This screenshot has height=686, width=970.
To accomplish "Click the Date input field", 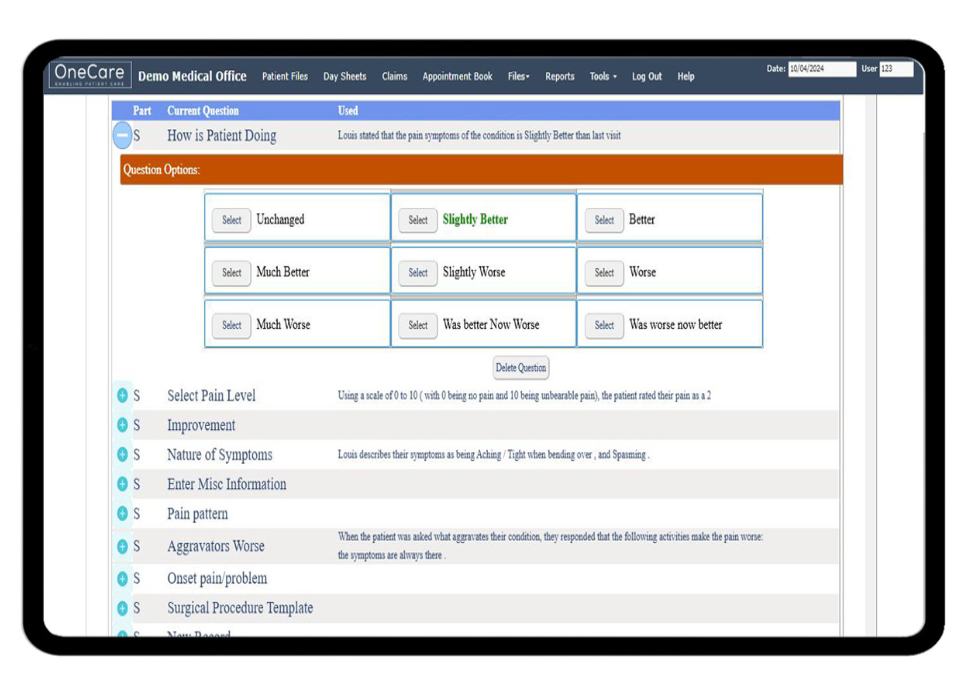I will [822, 68].
